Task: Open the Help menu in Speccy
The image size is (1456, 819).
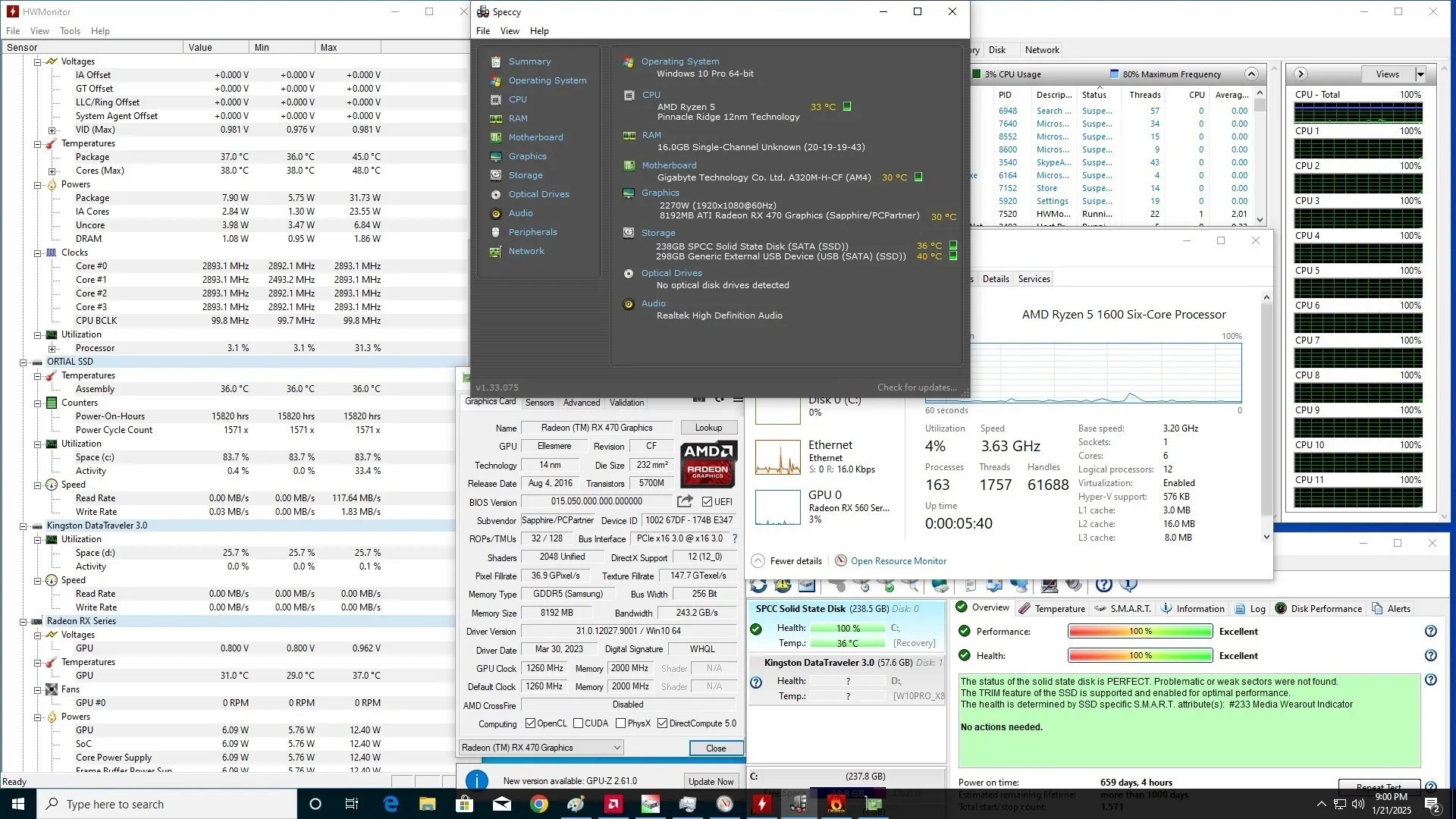Action: click(539, 31)
